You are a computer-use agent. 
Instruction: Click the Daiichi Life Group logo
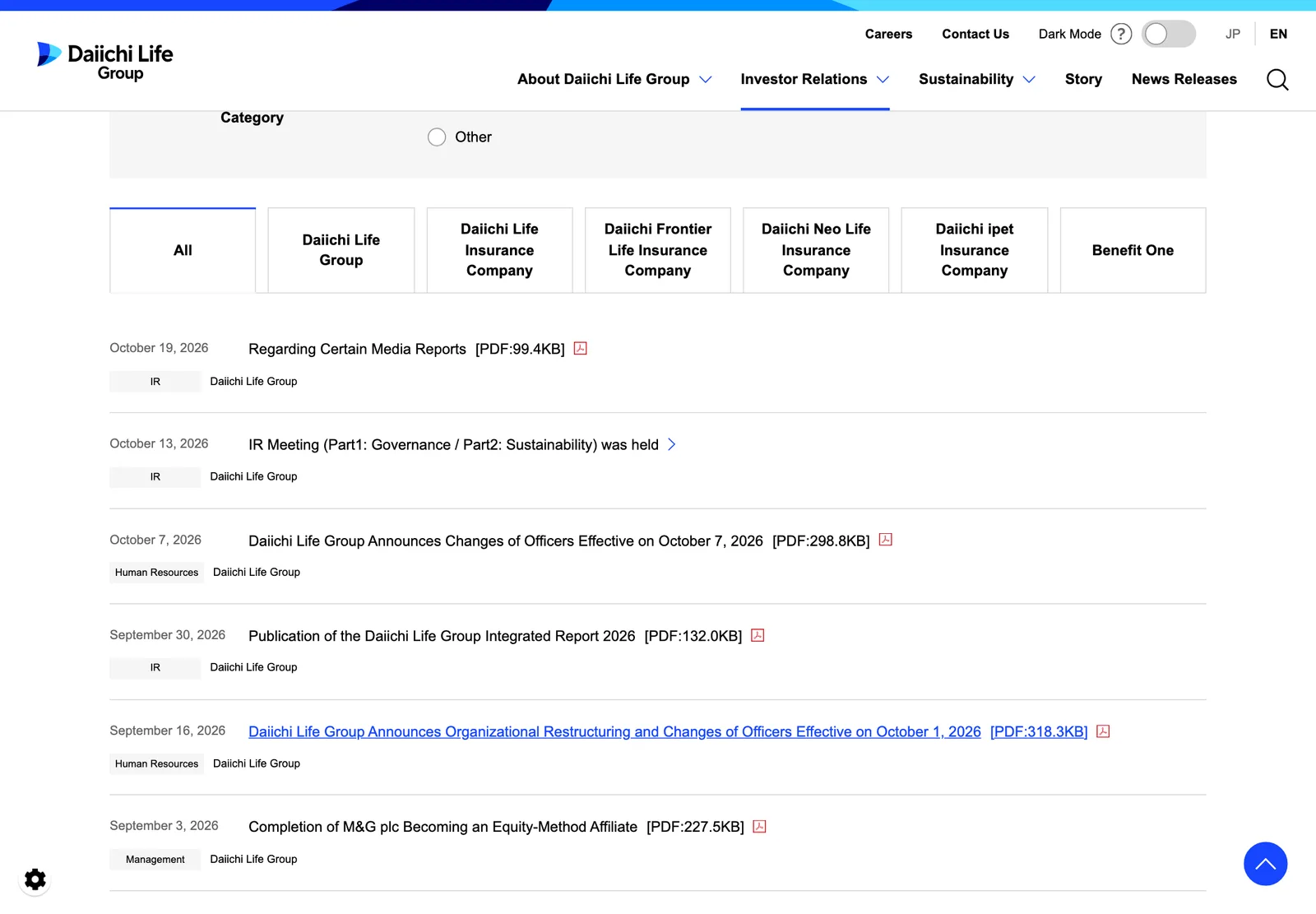click(105, 62)
